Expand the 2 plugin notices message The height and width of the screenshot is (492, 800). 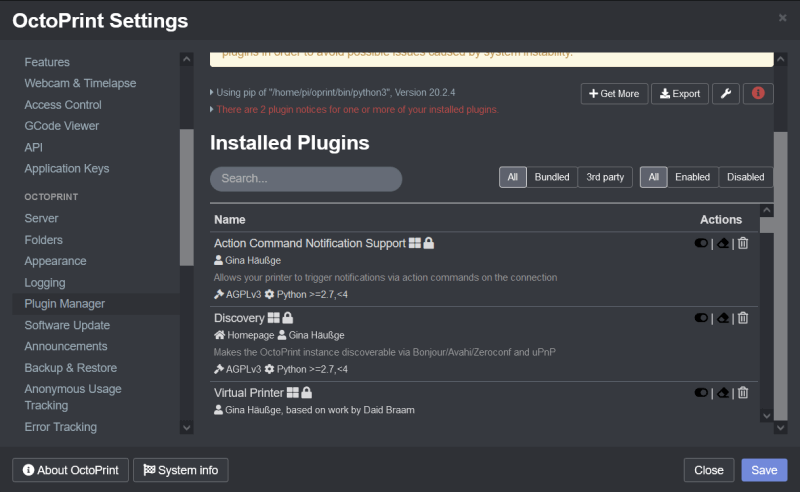pyautogui.click(x=355, y=110)
